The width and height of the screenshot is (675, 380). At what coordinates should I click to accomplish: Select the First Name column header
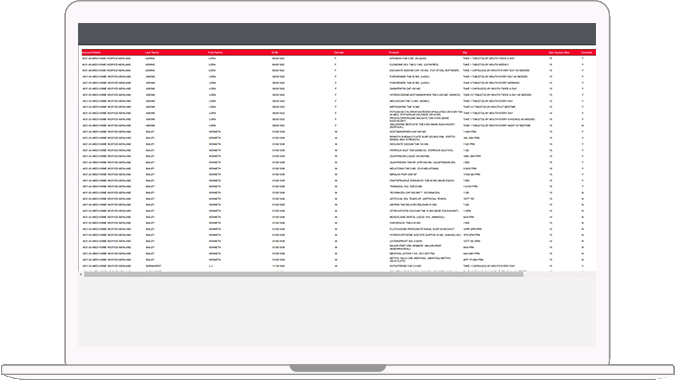coord(215,53)
